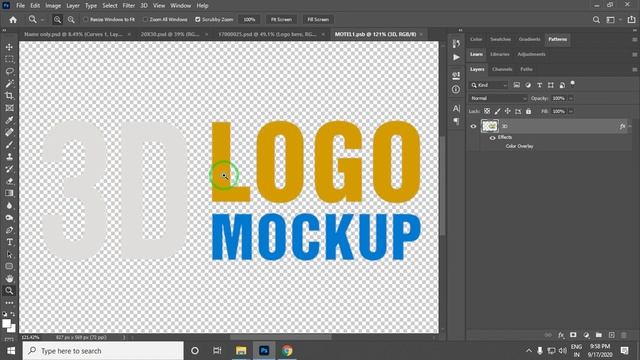
Task: Click the 100% zoom button
Action: (x=249, y=20)
